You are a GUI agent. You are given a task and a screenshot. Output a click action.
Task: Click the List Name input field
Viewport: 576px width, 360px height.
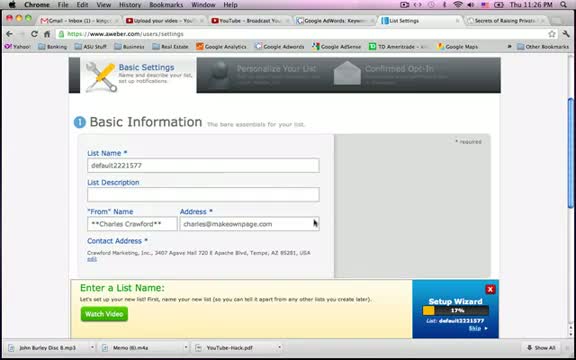(x=203, y=165)
